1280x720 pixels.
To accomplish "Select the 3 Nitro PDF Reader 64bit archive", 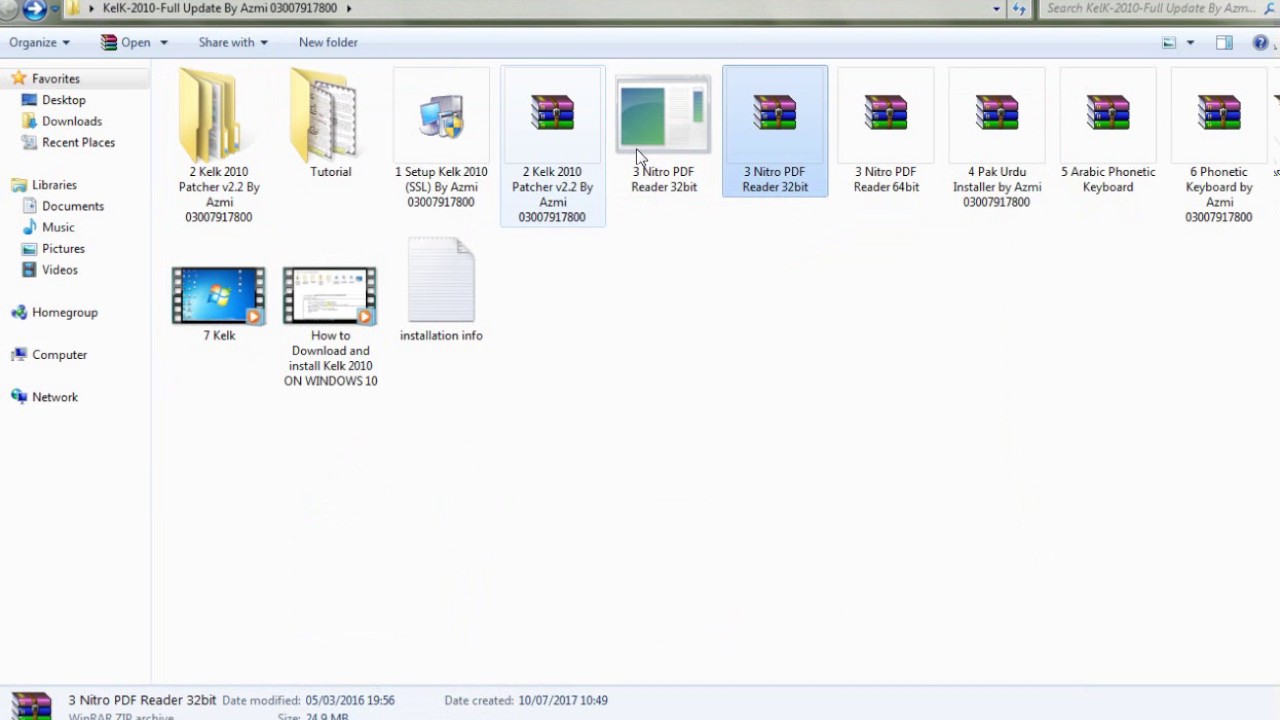I will pos(886,132).
